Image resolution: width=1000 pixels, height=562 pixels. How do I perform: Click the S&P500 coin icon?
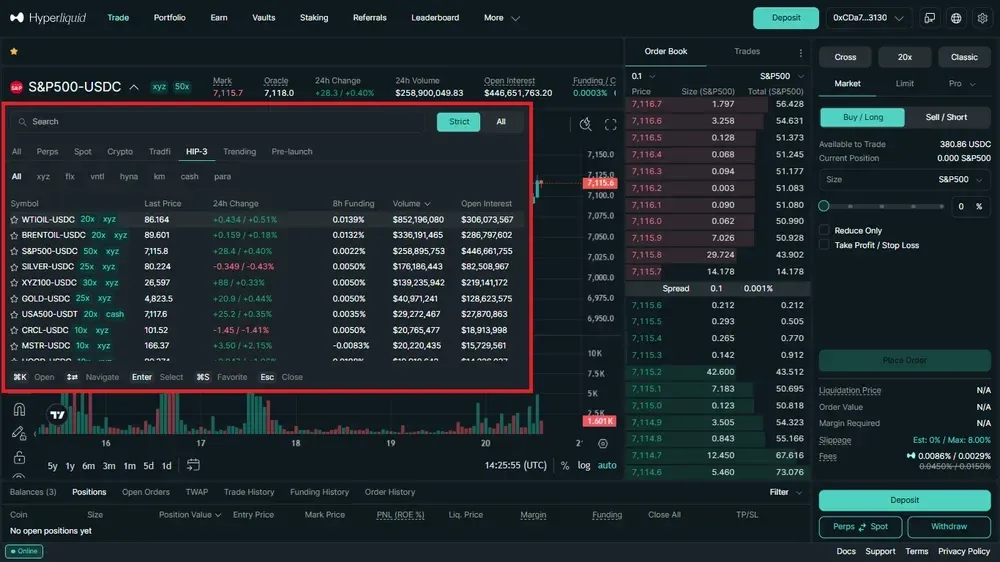click(x=17, y=87)
